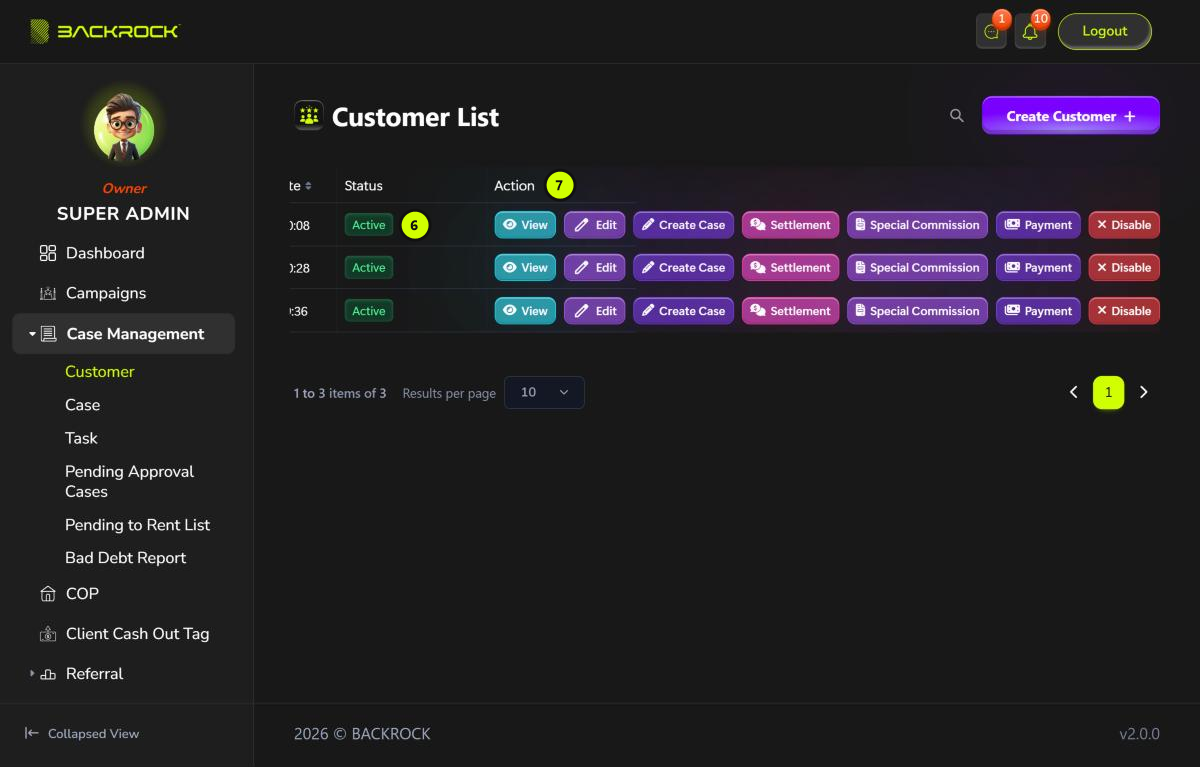The image size is (1200, 767).
Task: Open Pending to Rent List
Action: tap(138, 525)
